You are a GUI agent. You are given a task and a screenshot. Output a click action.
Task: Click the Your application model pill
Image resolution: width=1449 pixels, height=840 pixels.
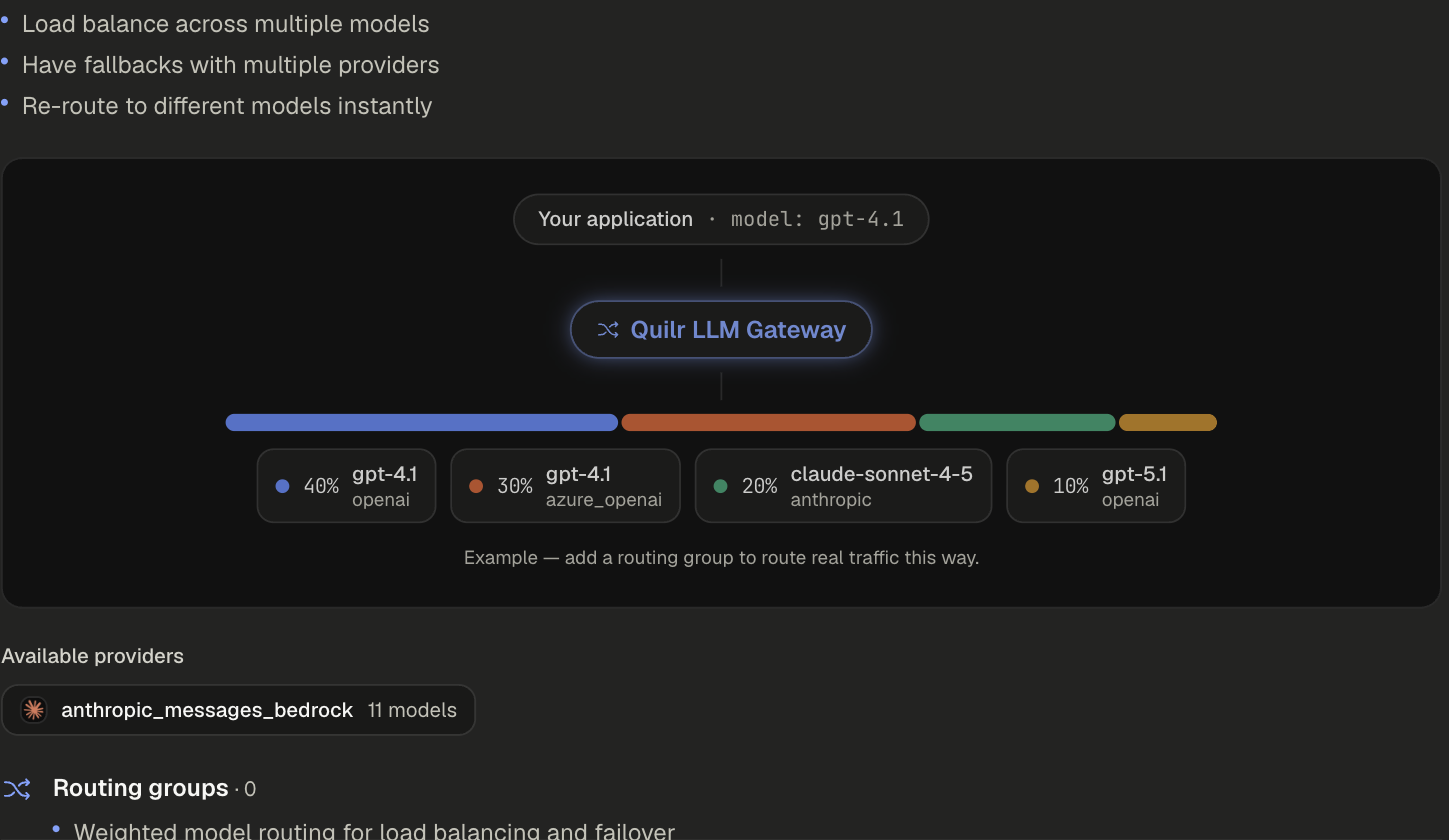pos(721,219)
